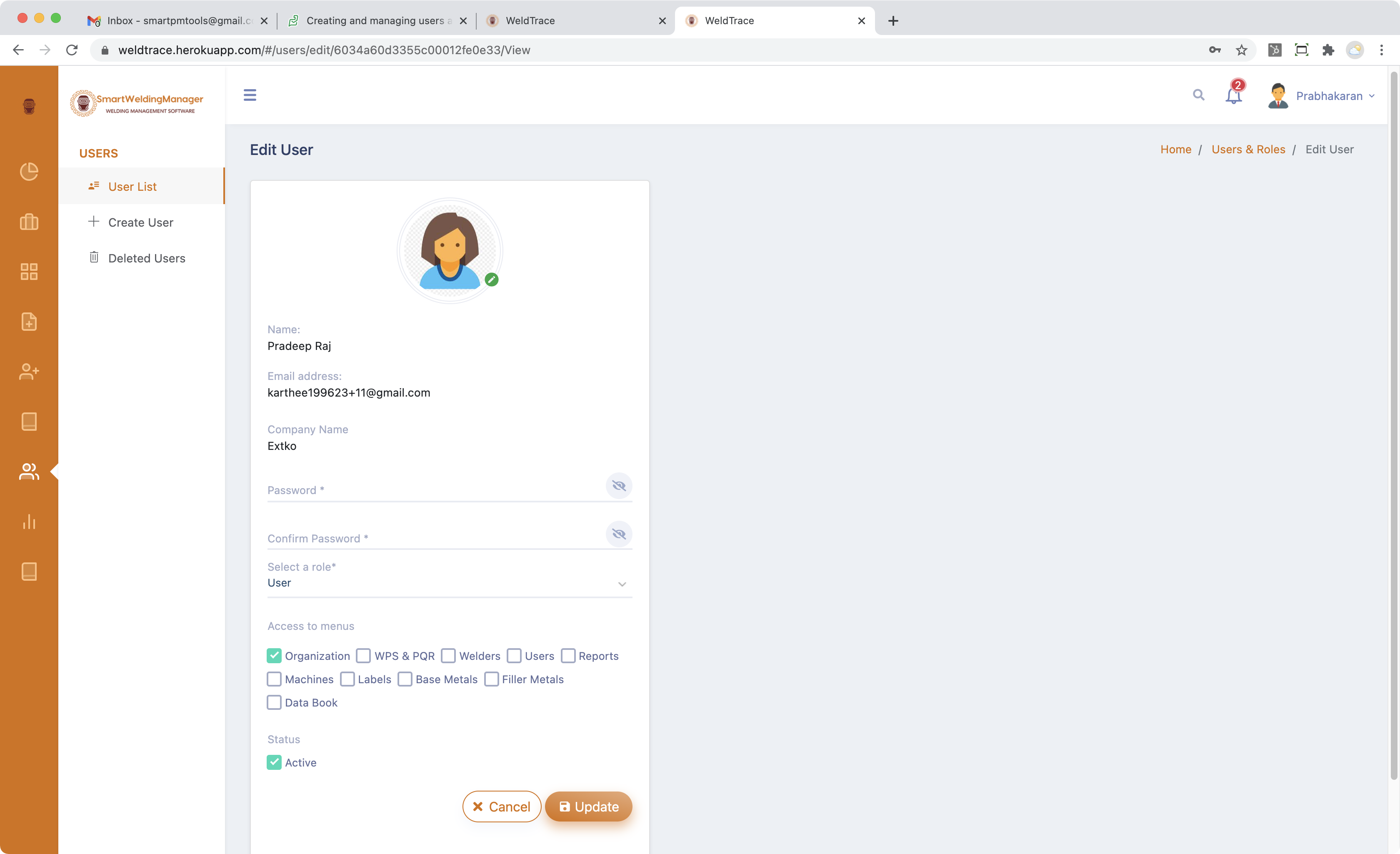This screenshot has width=1400, height=854.
Task: Open the upper book sidebar icon
Action: pos(29,422)
